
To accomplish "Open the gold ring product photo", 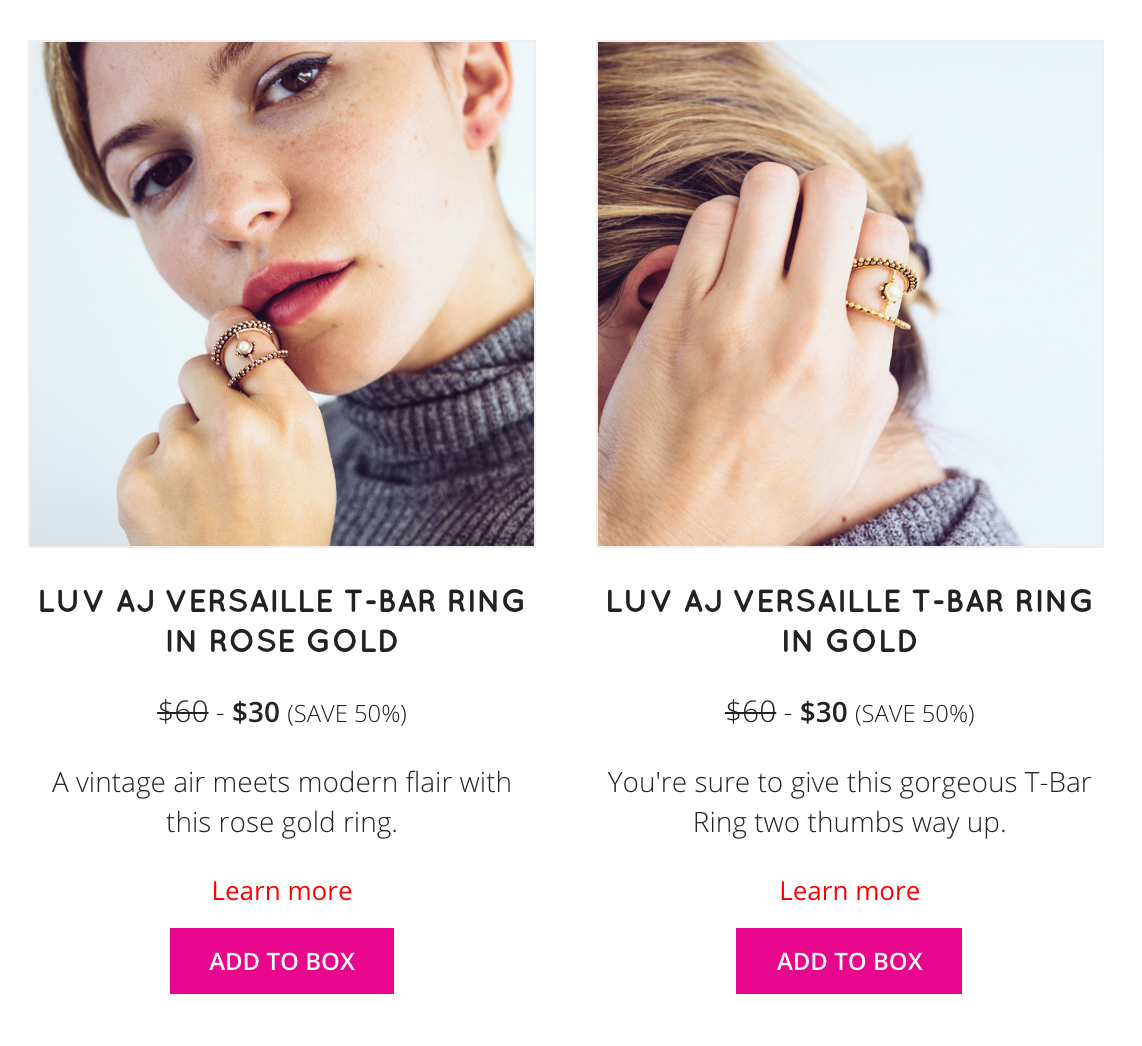I will click(x=850, y=294).
